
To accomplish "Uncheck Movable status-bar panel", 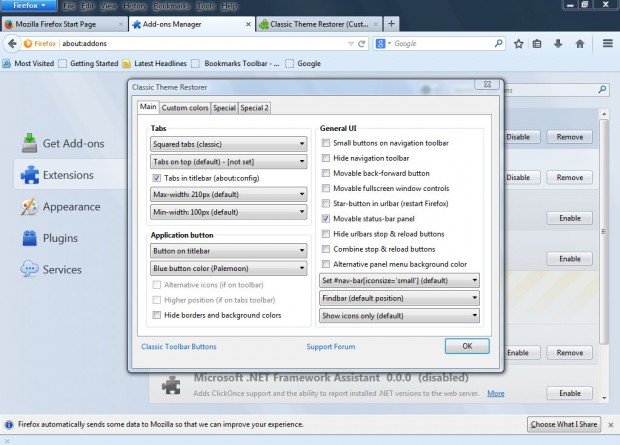I will click(x=326, y=218).
